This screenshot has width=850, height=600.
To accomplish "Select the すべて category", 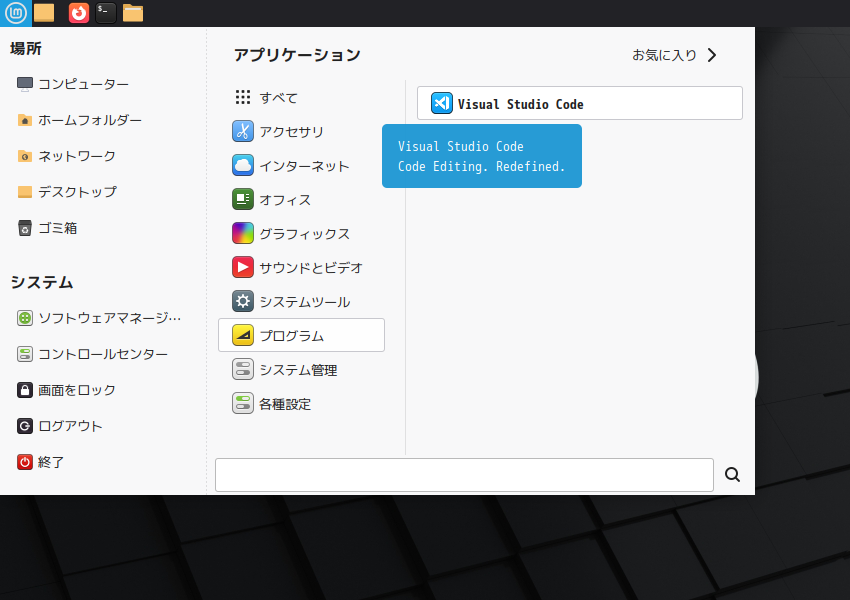I will pyautogui.click(x=301, y=98).
